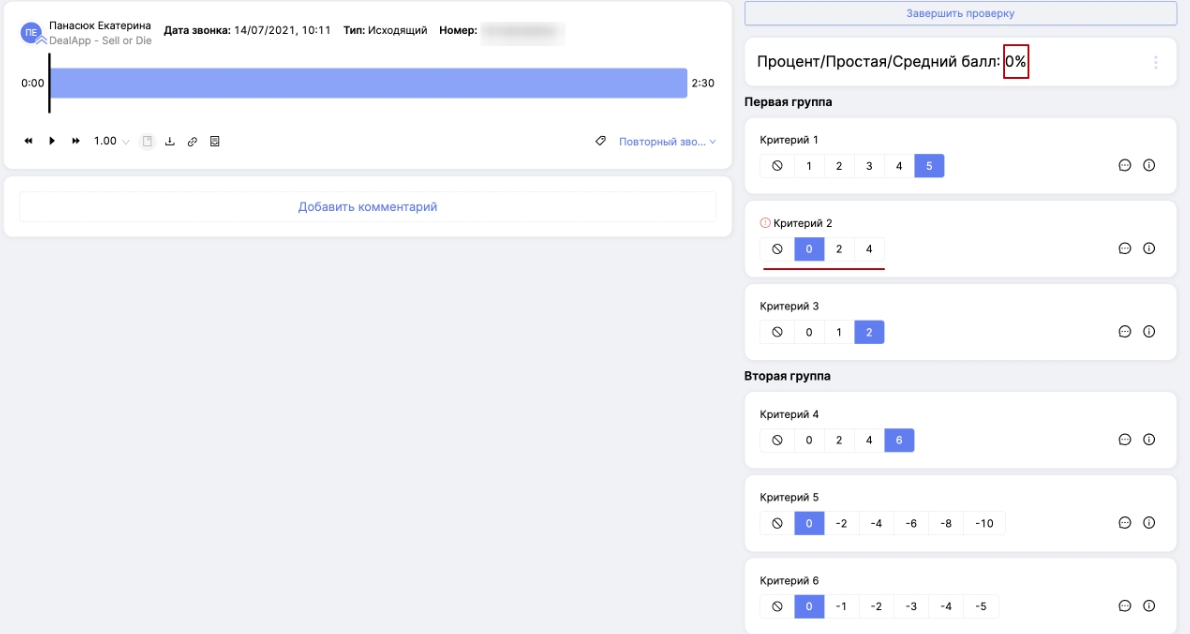Open comment bubble for Критерий 1

point(1124,166)
